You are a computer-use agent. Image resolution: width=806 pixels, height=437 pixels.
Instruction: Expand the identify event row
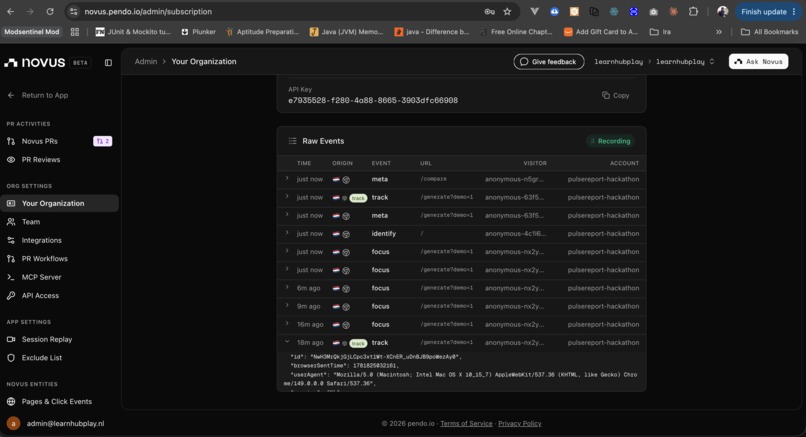coord(287,233)
